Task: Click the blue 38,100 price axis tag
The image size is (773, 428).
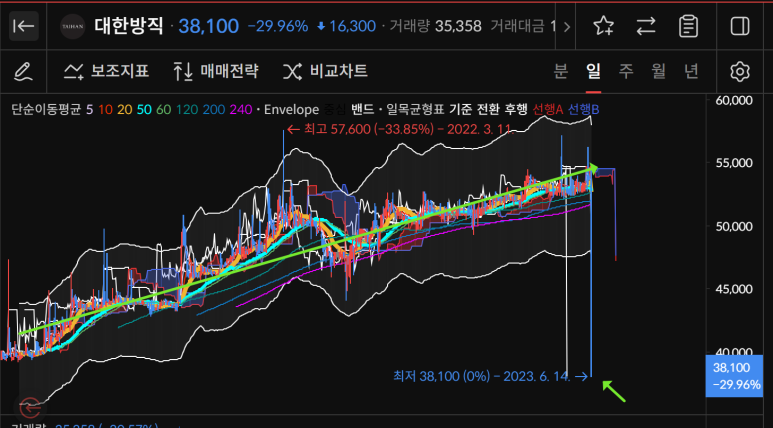Action: click(734, 376)
